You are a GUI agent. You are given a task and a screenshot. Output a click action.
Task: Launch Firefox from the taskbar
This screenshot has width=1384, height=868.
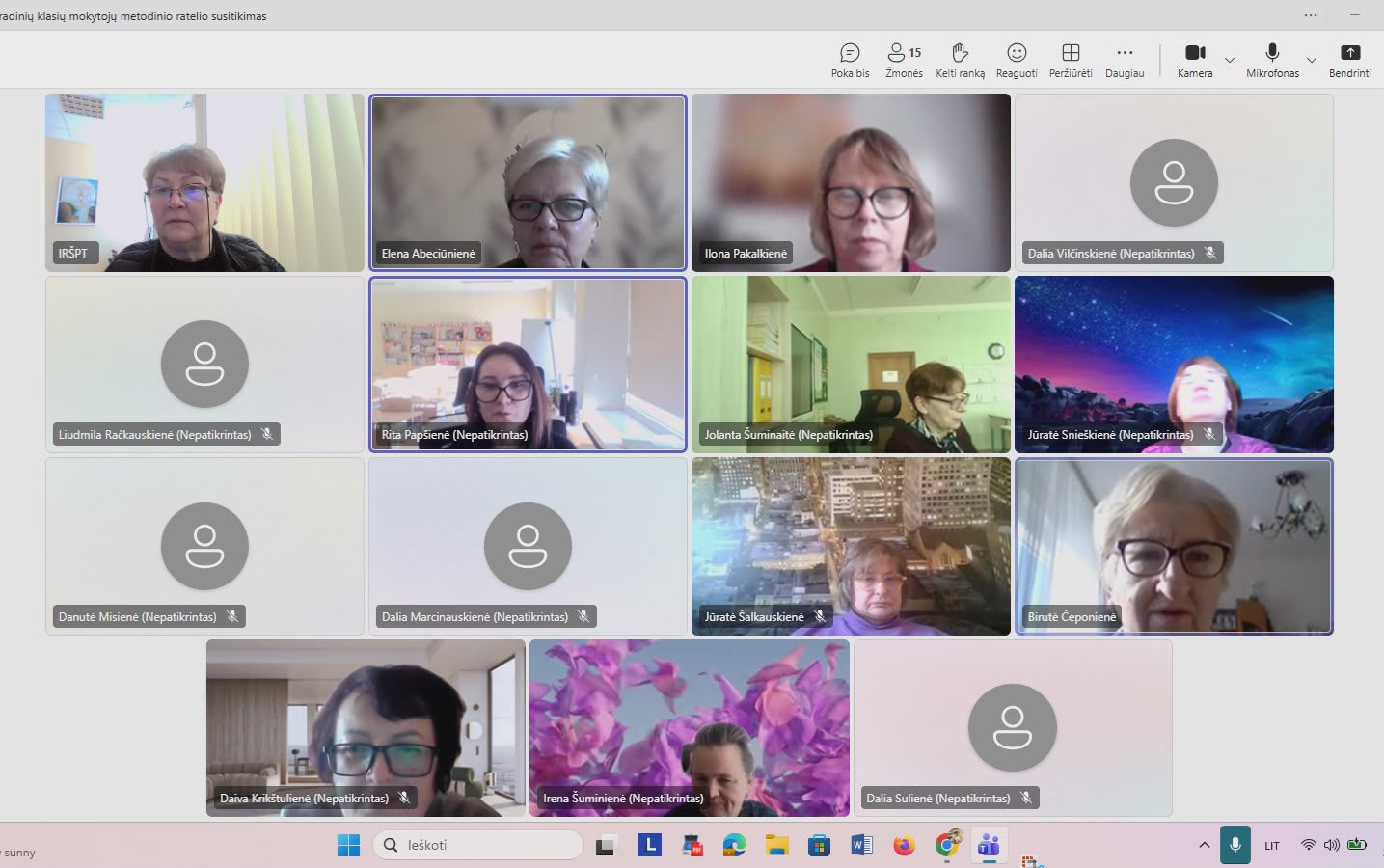(x=904, y=846)
